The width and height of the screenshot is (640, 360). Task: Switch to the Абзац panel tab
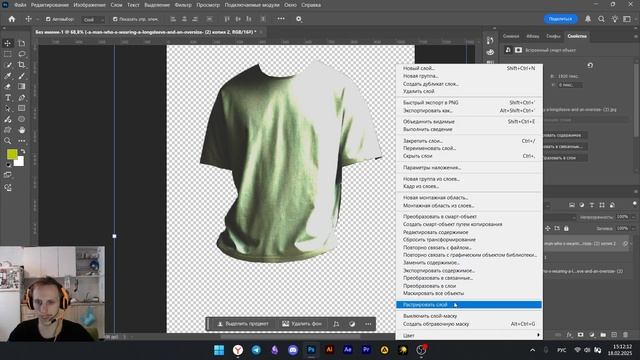click(x=532, y=36)
